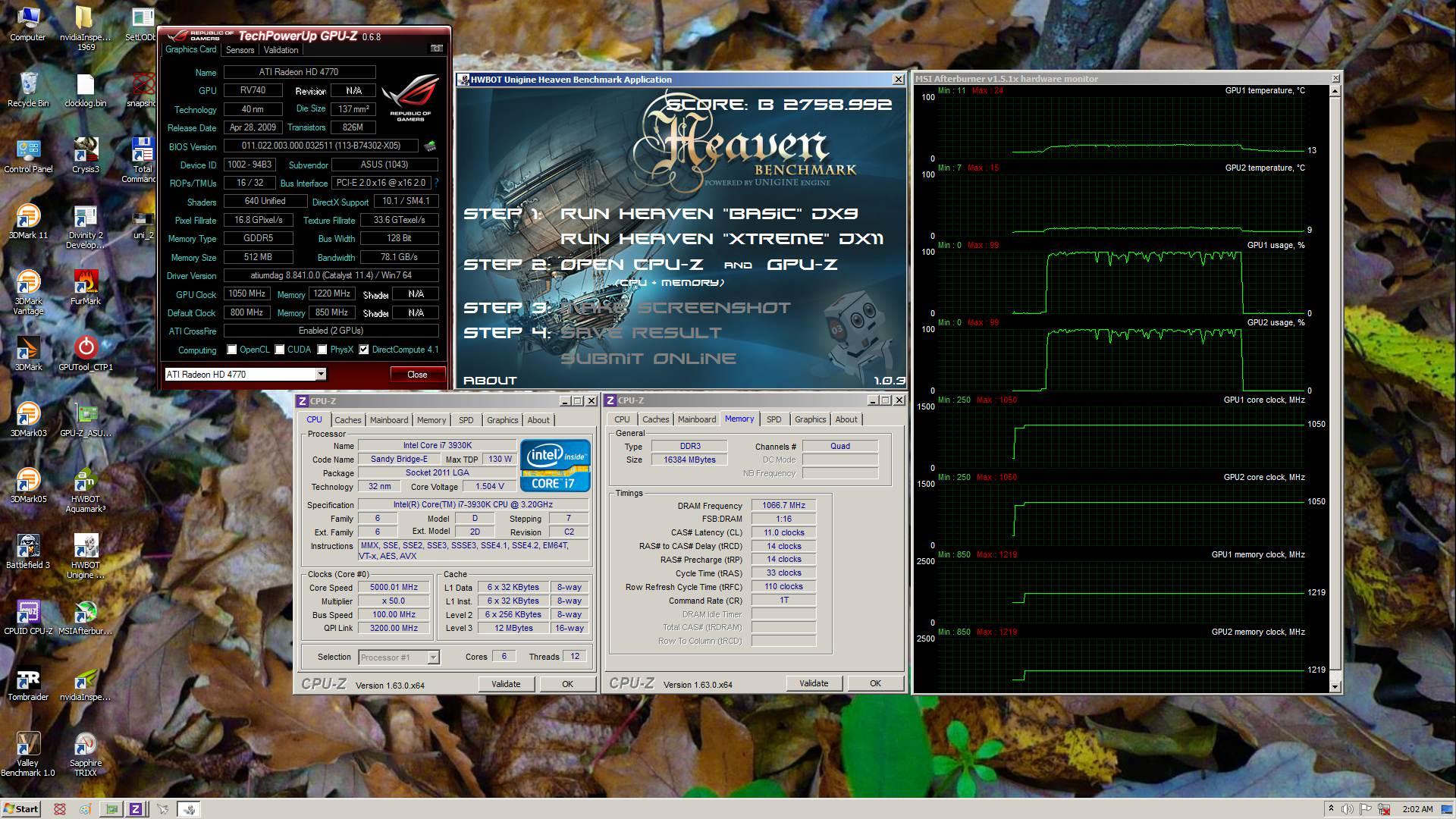This screenshot has width=1456, height=819.
Task: Click the GPU Name field ATI Radeon HD 4770
Action: click(x=300, y=72)
